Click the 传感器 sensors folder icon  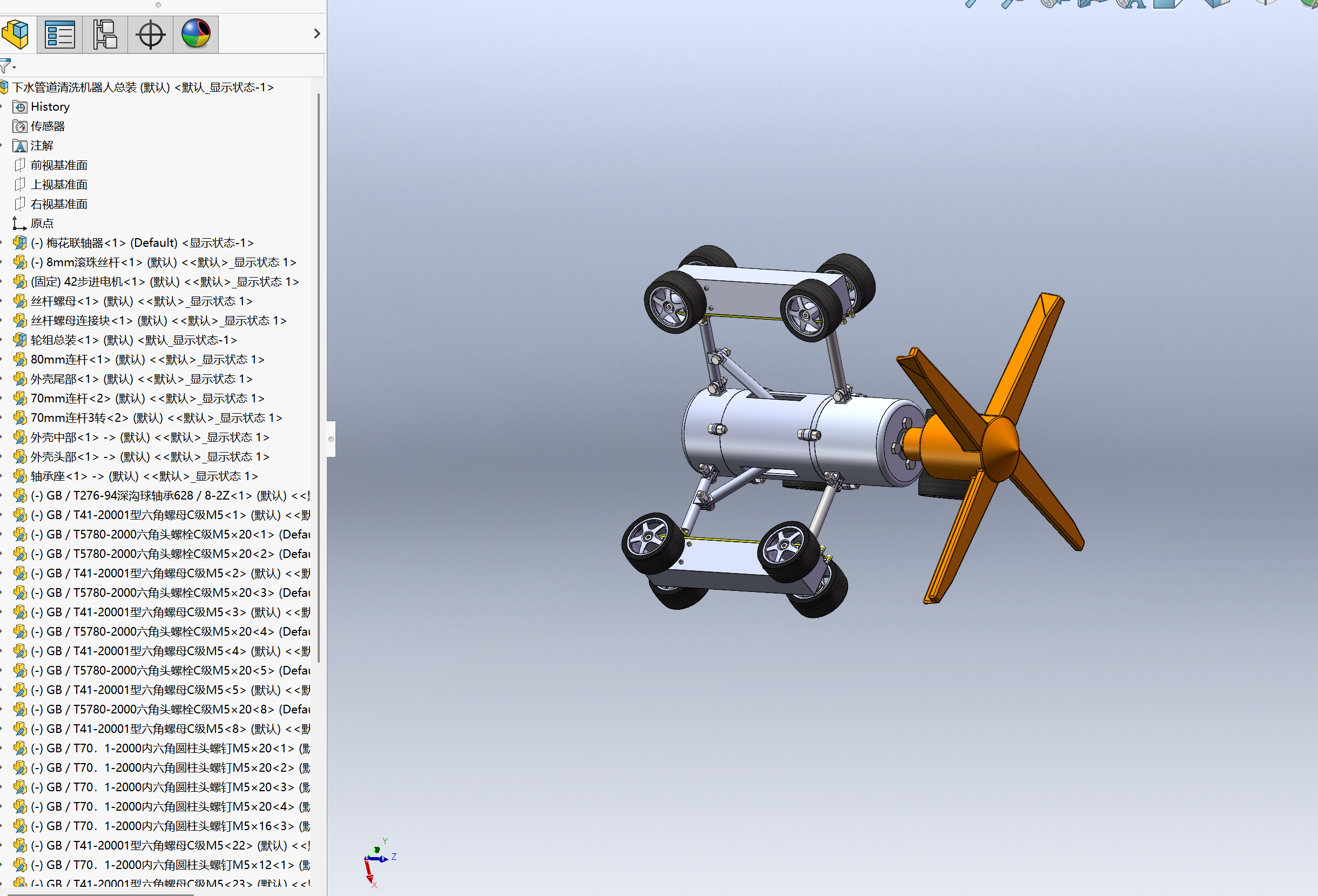click(x=20, y=126)
